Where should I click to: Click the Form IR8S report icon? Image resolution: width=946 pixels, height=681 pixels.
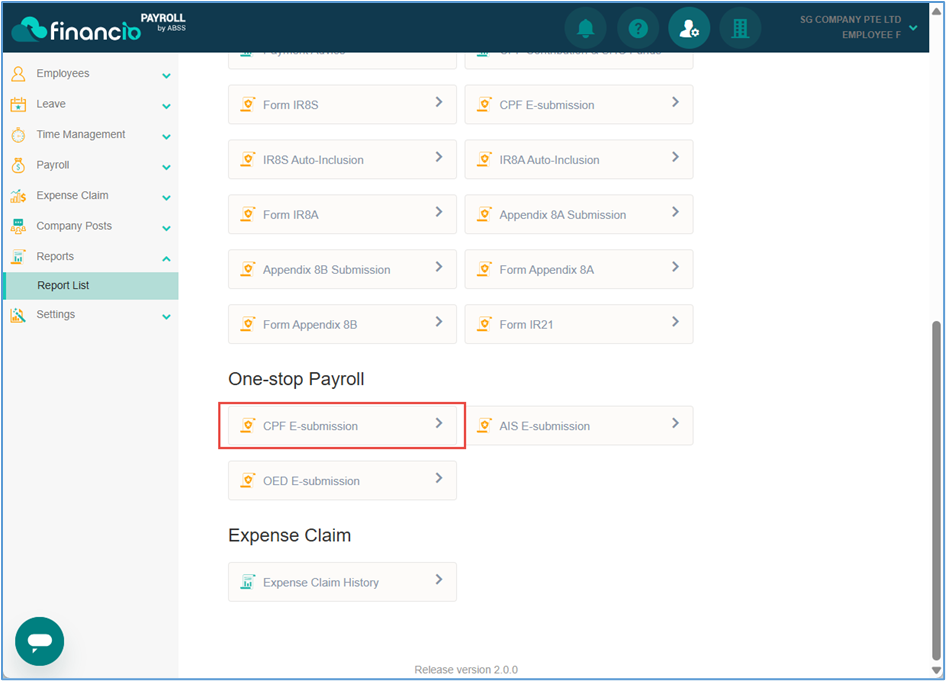coord(247,104)
